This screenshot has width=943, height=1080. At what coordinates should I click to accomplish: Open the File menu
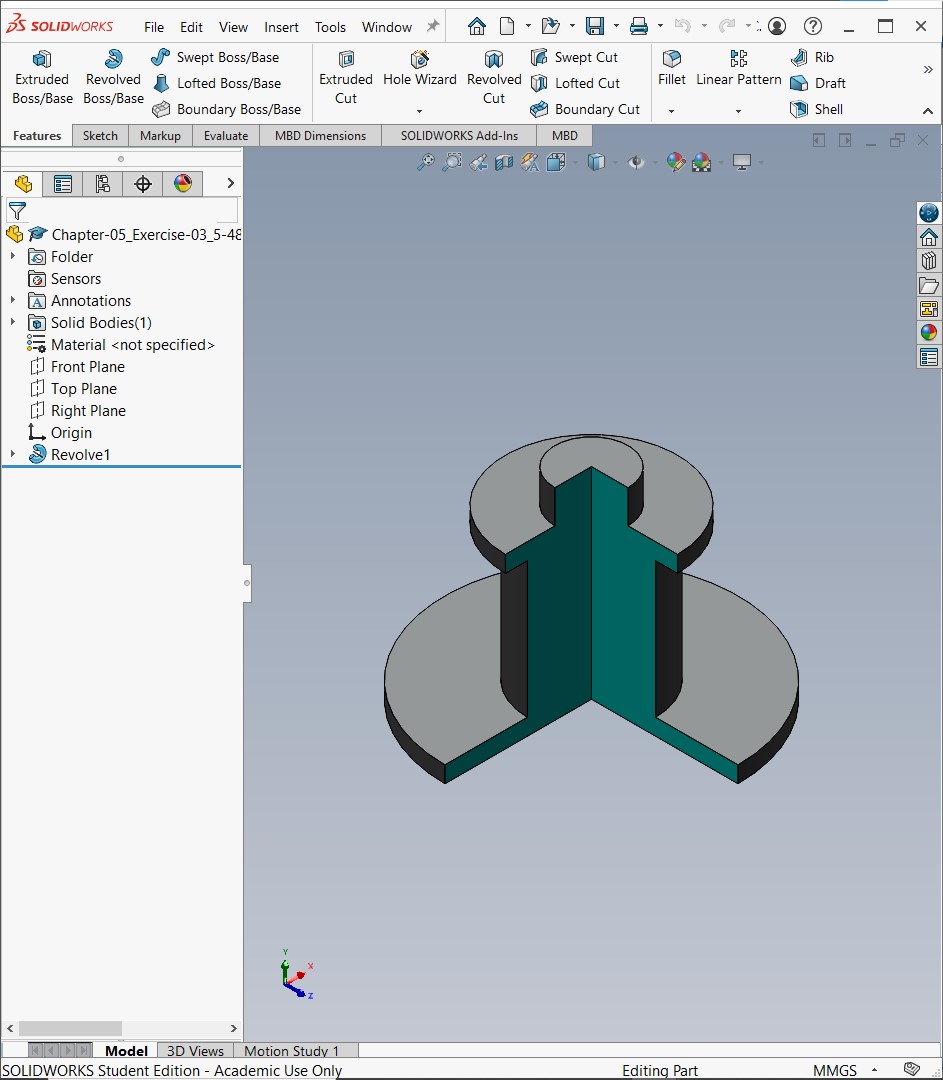(x=154, y=27)
